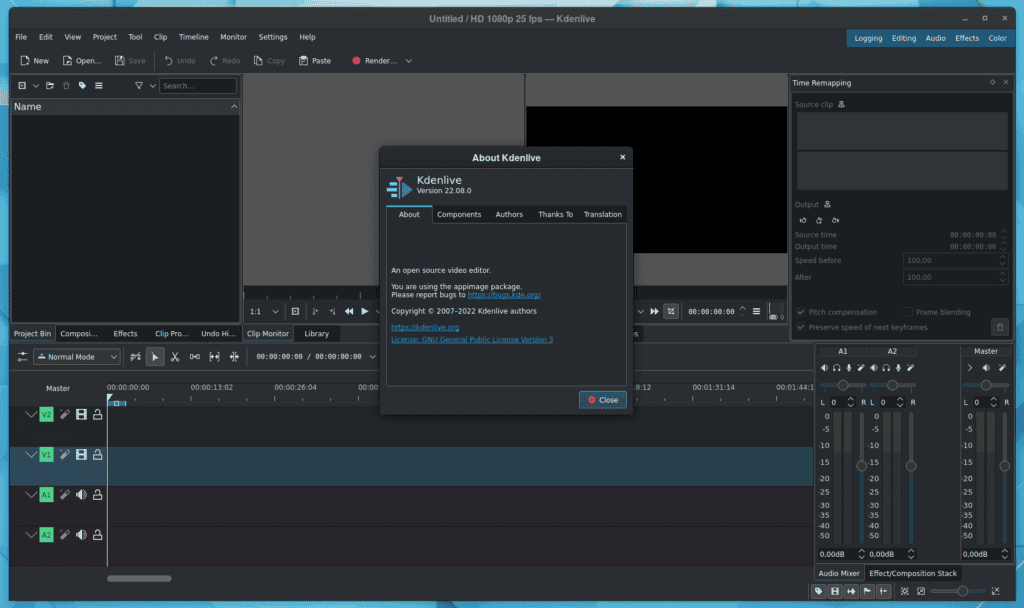
Task: Click the Open project toolbar button
Action: [x=82, y=61]
